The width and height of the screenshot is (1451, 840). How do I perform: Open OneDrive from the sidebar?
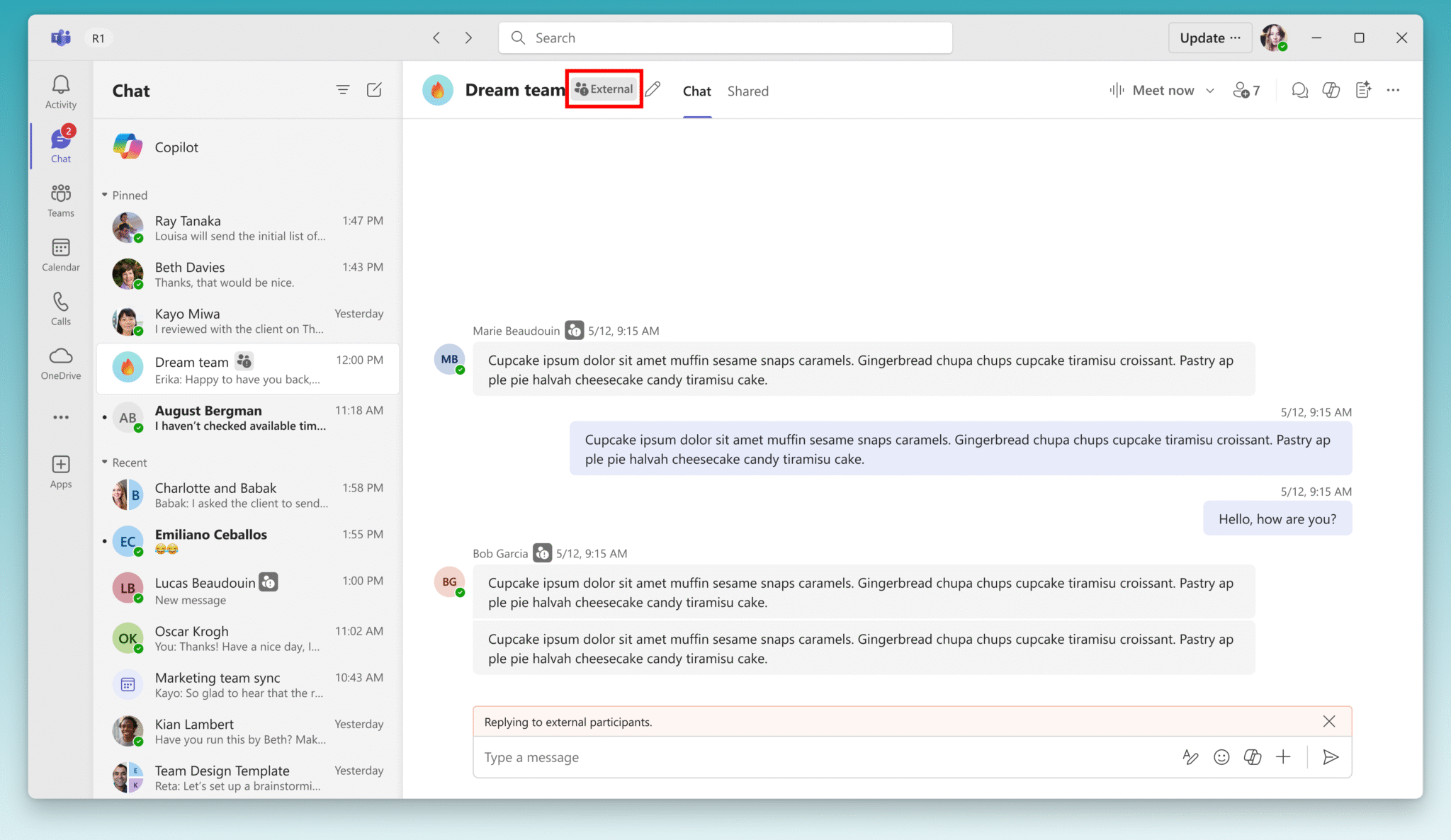(60, 363)
